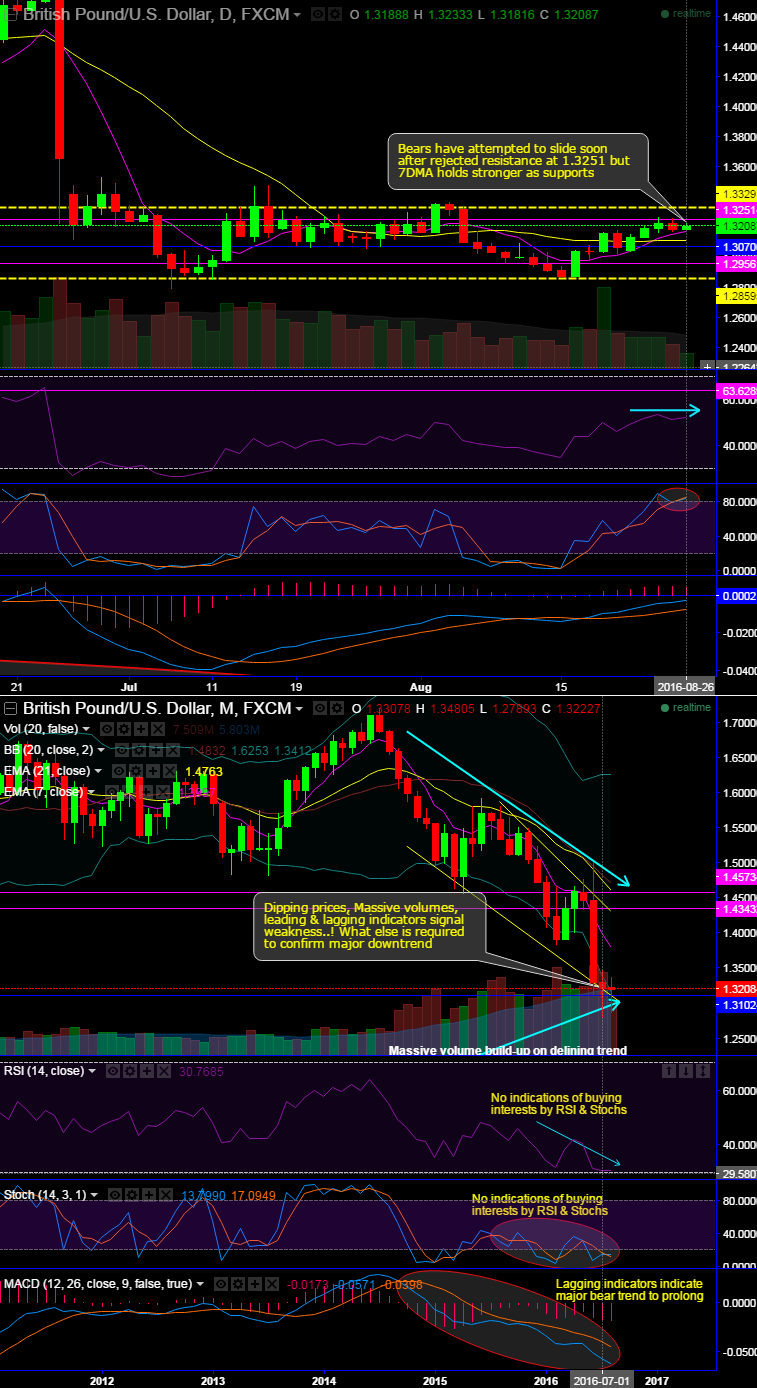The image size is (757, 1388).
Task: Open daily chart series settings gear
Action: (x=335, y=15)
